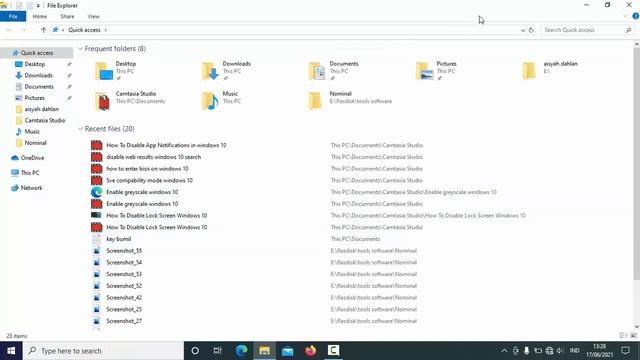Select Nominal in navigation pane
This screenshot has height=360, width=640.
pyautogui.click(x=36, y=143)
